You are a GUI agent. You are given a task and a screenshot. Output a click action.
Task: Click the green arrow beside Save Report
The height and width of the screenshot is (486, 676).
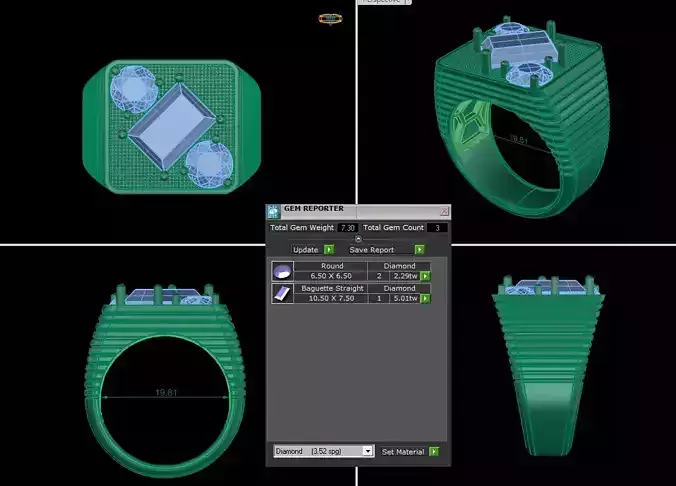click(x=419, y=250)
